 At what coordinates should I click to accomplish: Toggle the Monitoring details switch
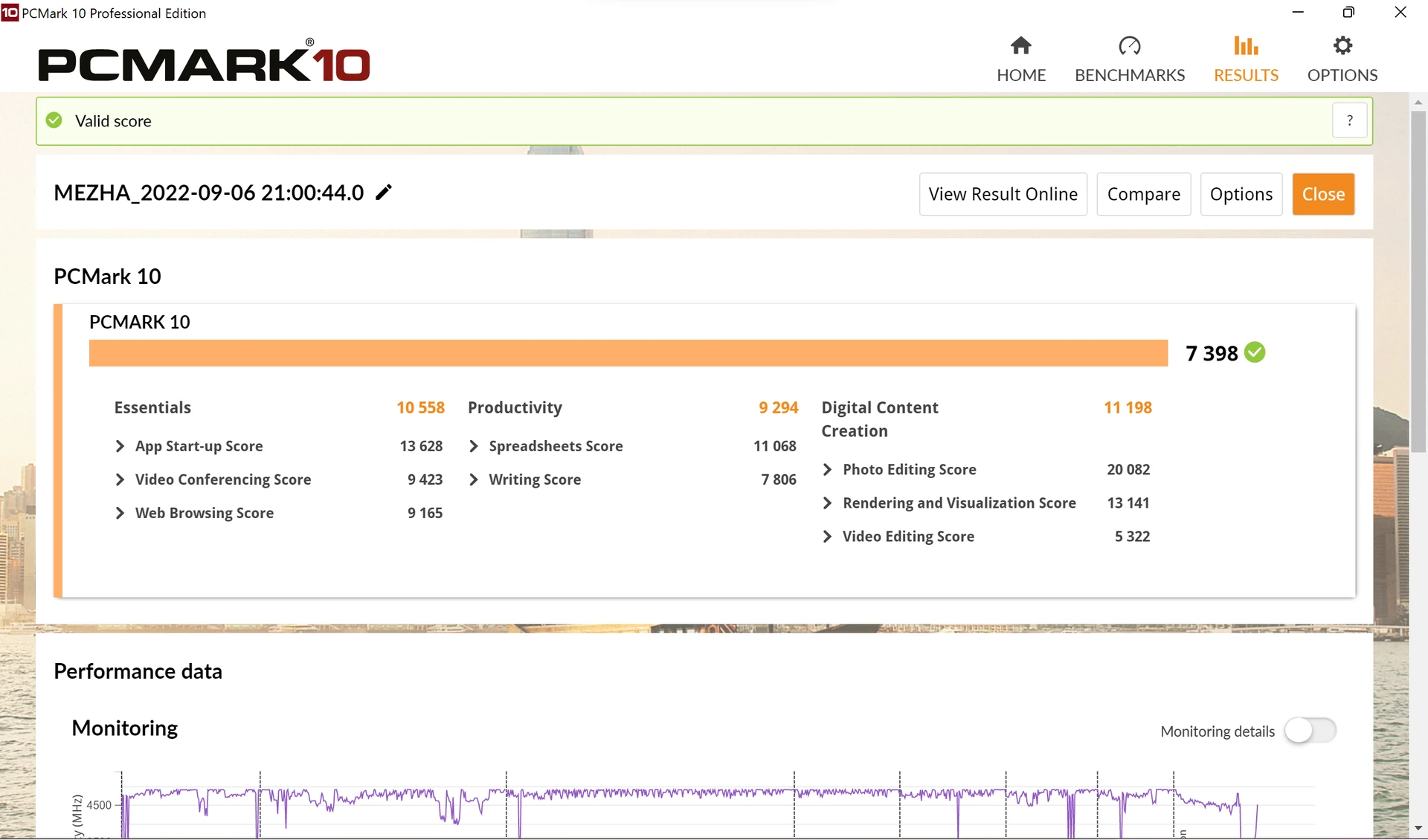(1310, 731)
